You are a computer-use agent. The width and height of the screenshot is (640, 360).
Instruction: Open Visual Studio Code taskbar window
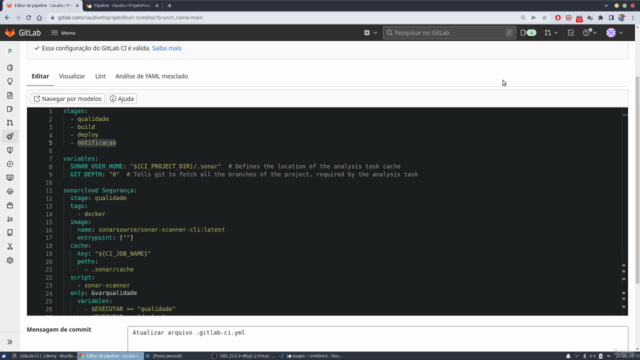click(x=311, y=356)
